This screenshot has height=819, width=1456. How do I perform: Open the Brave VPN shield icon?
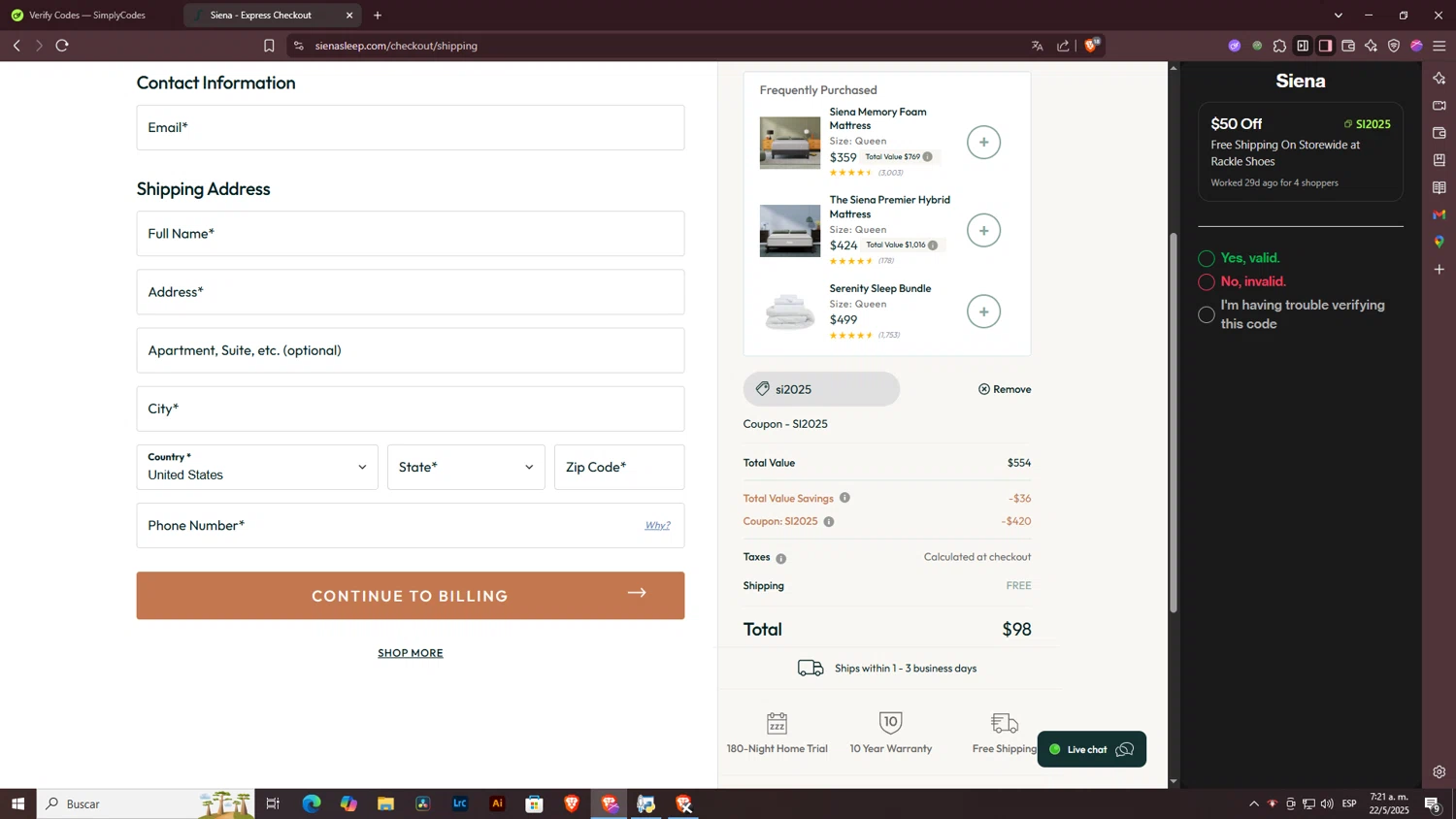(x=1394, y=46)
